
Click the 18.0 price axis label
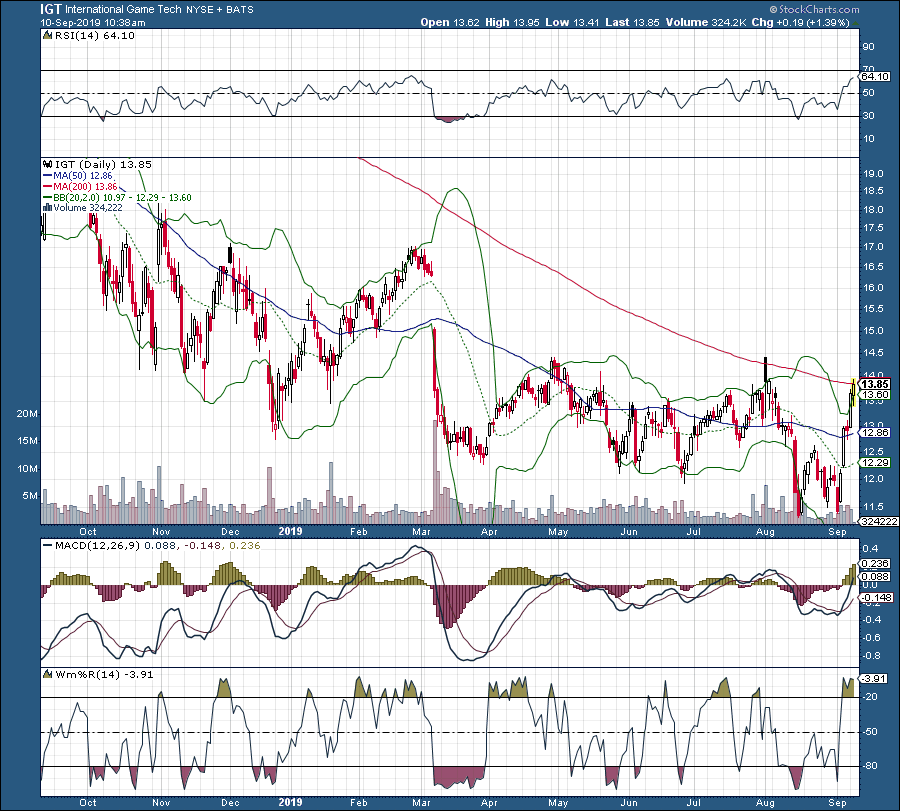[873, 210]
